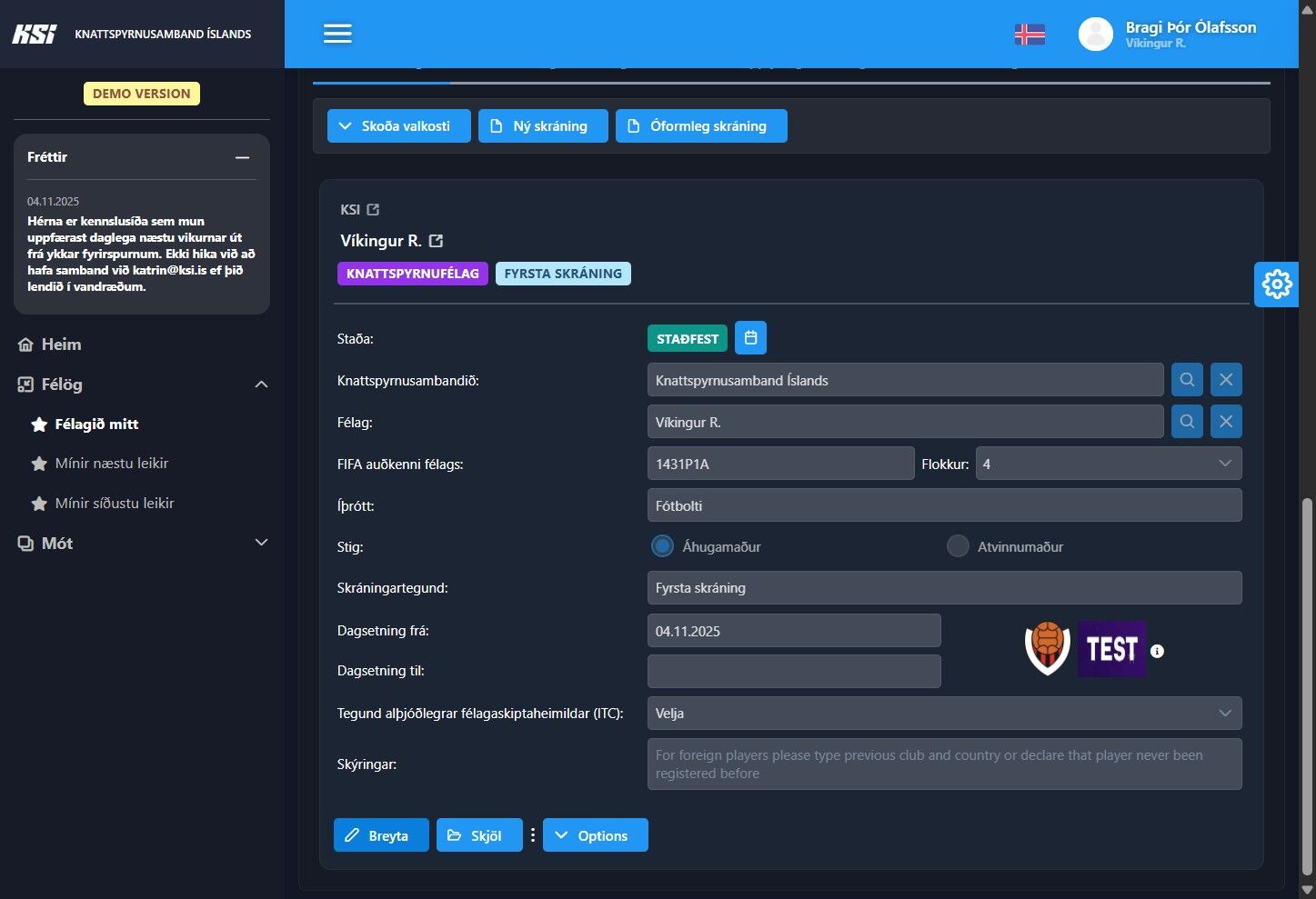Open settings gear on right edge

pos(1277,285)
